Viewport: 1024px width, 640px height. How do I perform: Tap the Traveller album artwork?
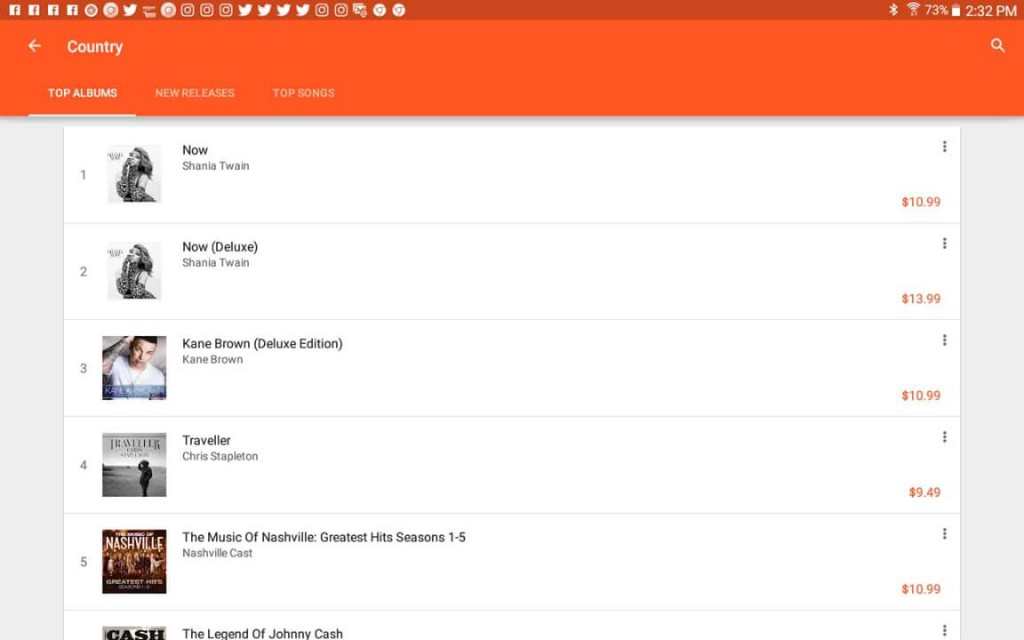tap(134, 464)
